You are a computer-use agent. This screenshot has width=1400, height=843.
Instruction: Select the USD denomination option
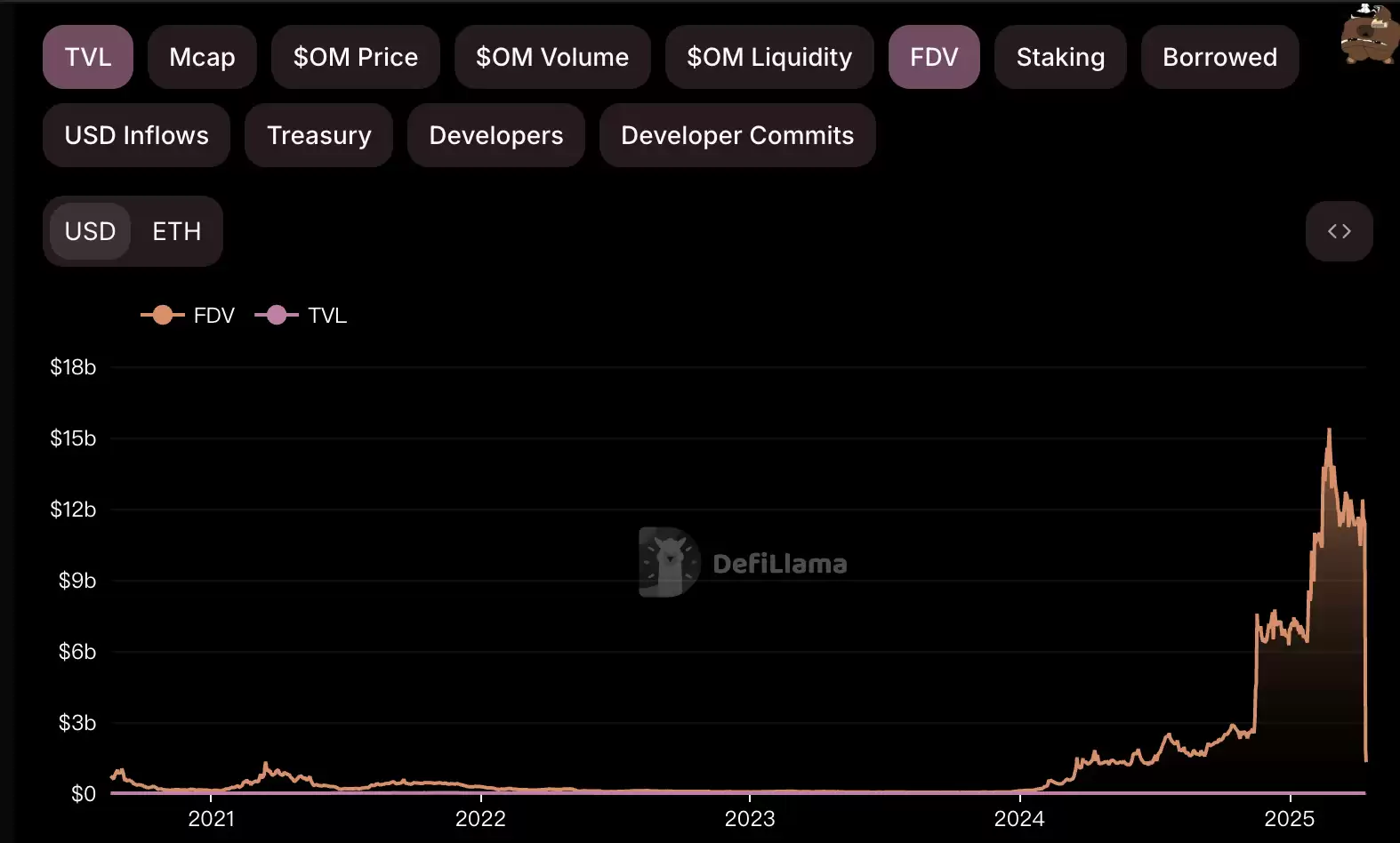tap(90, 231)
